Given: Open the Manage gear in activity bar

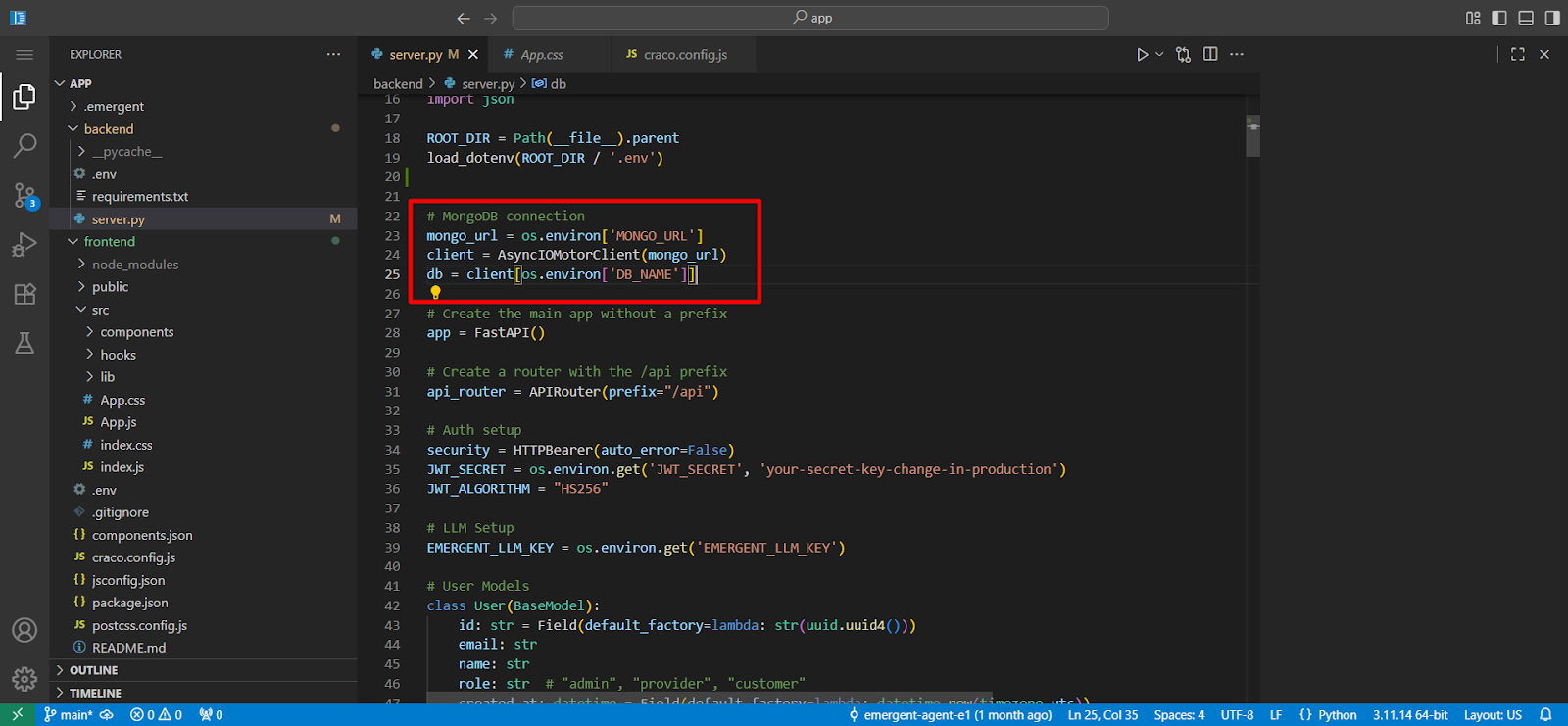Looking at the screenshot, I should click(24, 678).
